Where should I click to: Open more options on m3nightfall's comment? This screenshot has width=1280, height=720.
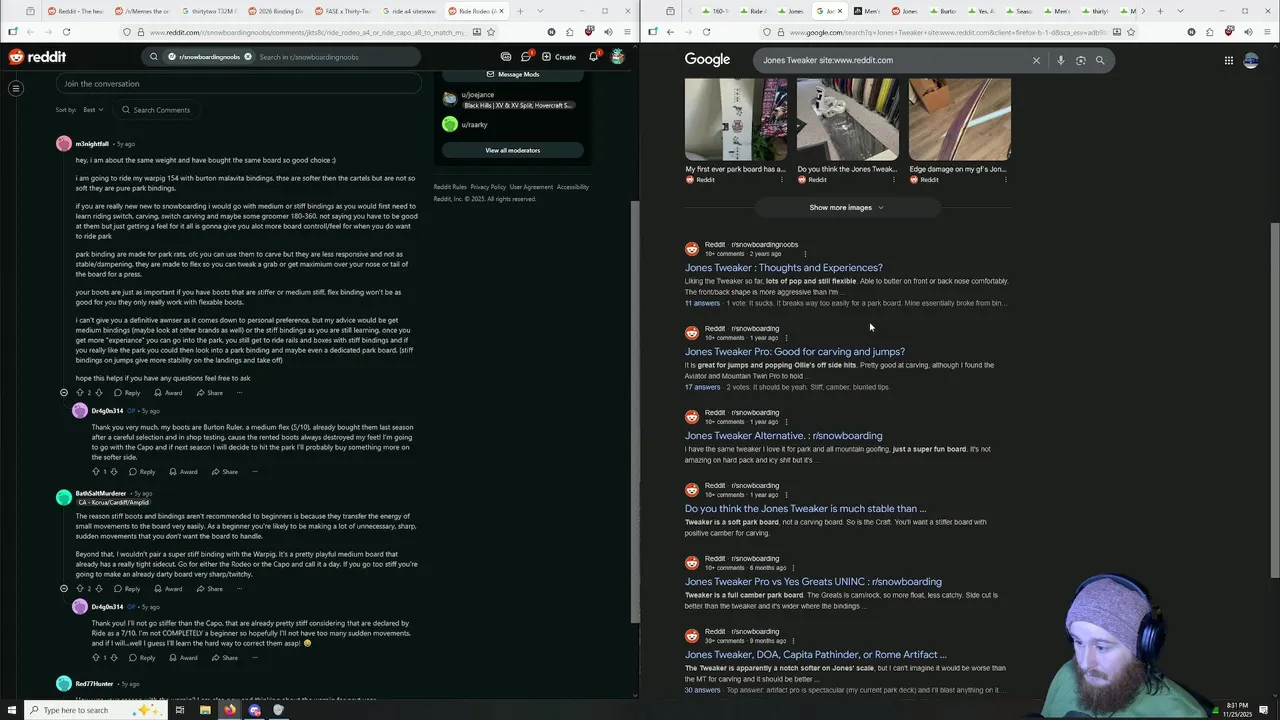[x=240, y=393]
